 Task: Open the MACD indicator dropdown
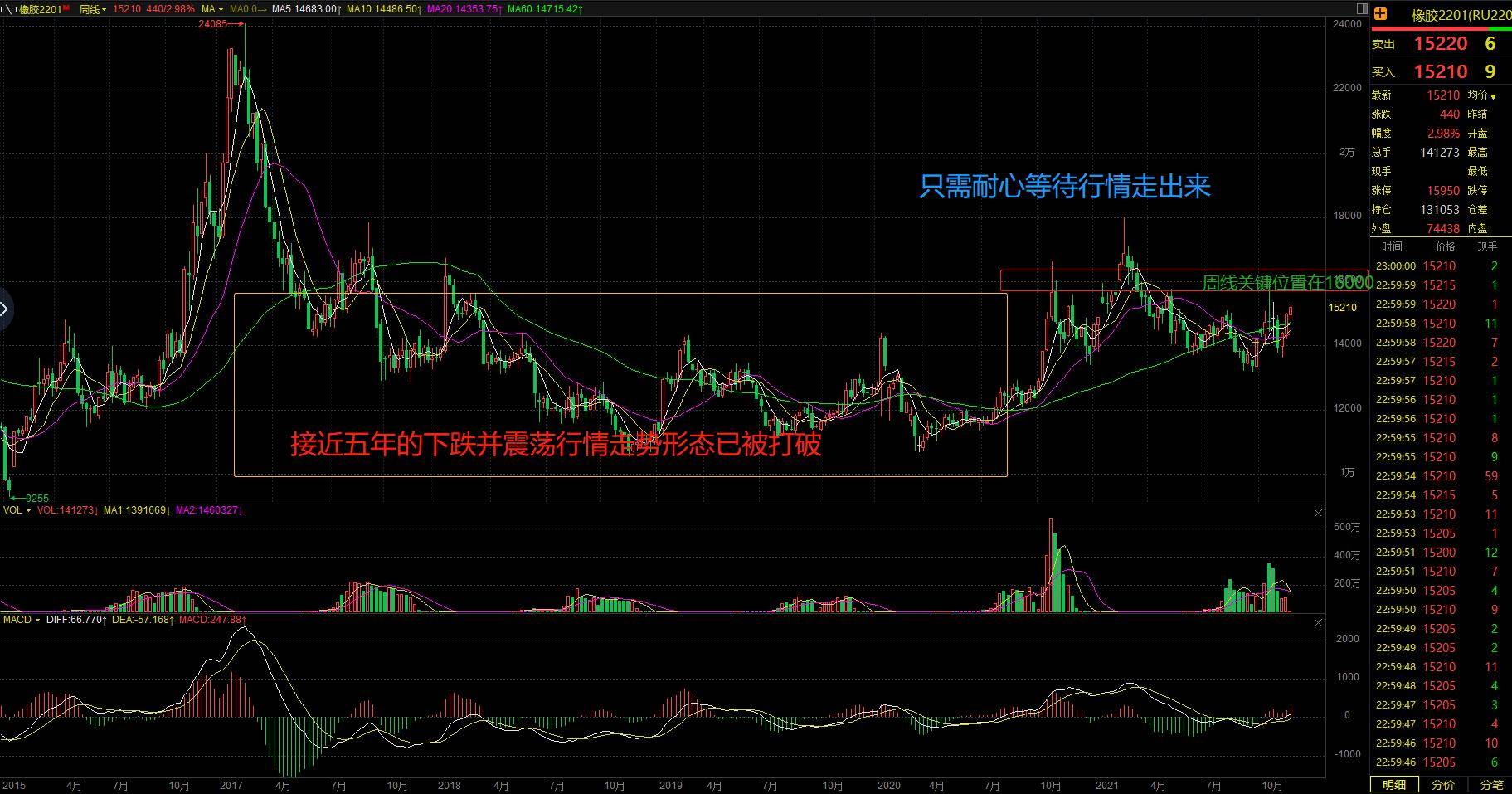(21, 620)
